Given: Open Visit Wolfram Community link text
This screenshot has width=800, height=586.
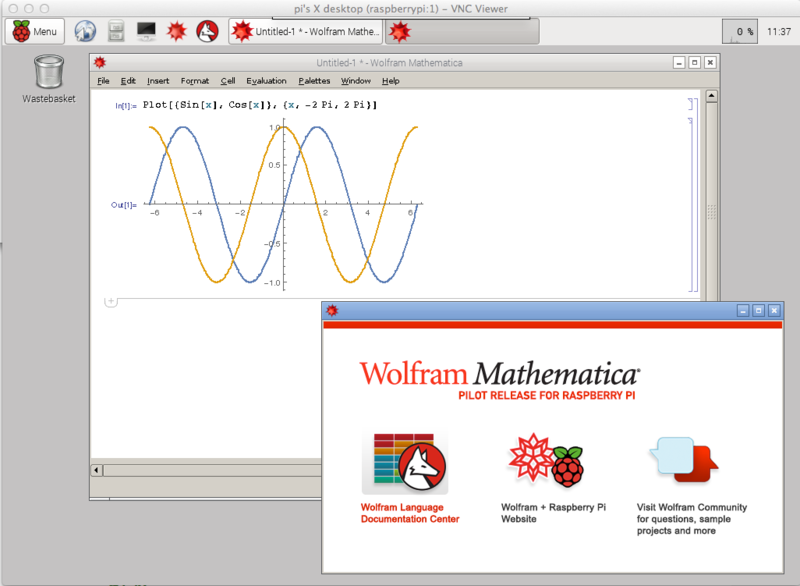Looking at the screenshot, I should coord(691,519).
